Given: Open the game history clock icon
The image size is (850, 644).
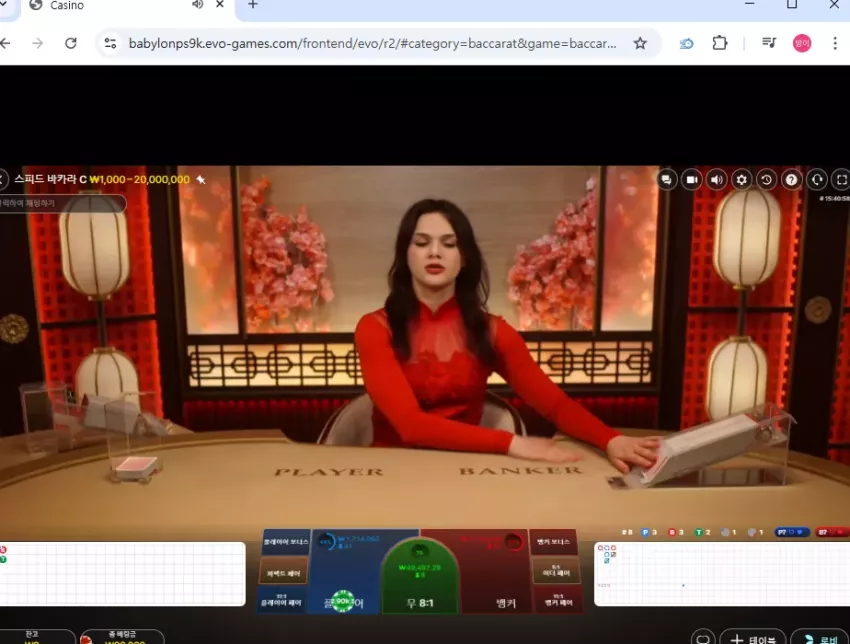Looking at the screenshot, I should 766,179.
